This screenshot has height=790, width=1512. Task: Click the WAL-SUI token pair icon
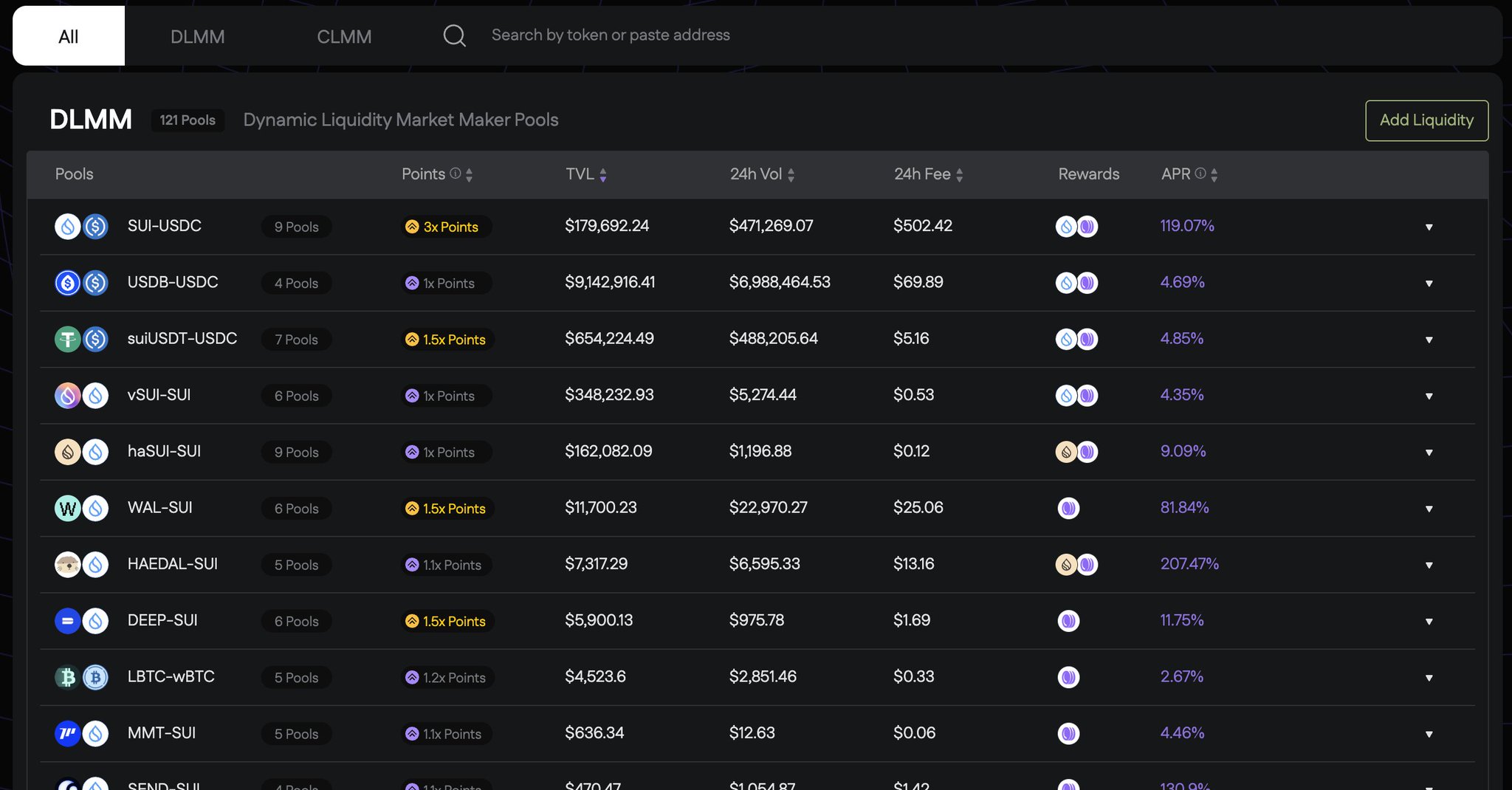click(81, 508)
